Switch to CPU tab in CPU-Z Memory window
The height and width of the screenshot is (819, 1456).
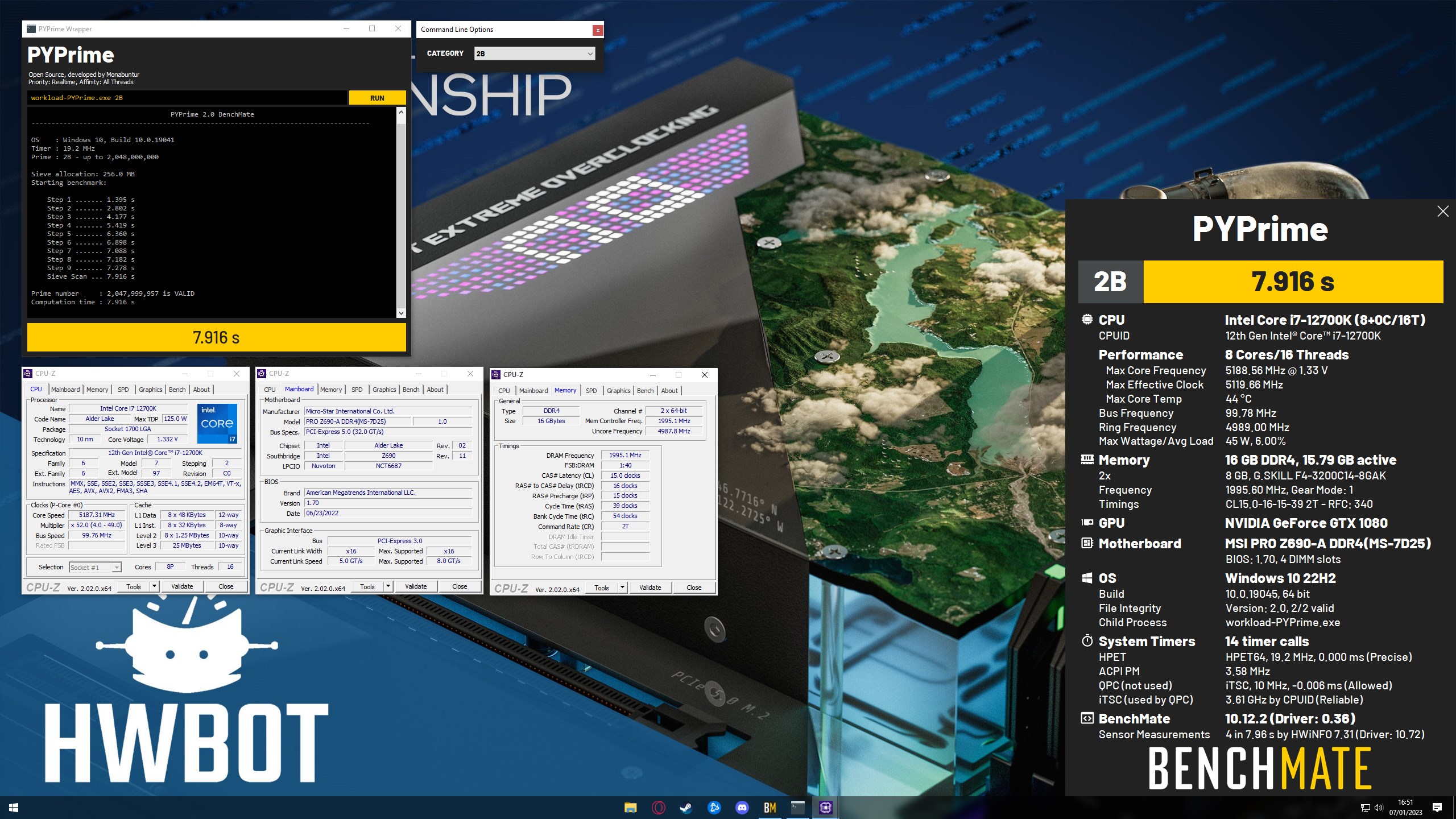point(504,391)
